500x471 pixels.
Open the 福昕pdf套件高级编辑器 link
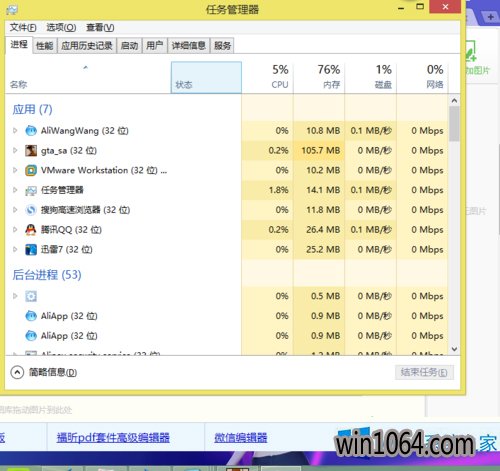(113, 437)
